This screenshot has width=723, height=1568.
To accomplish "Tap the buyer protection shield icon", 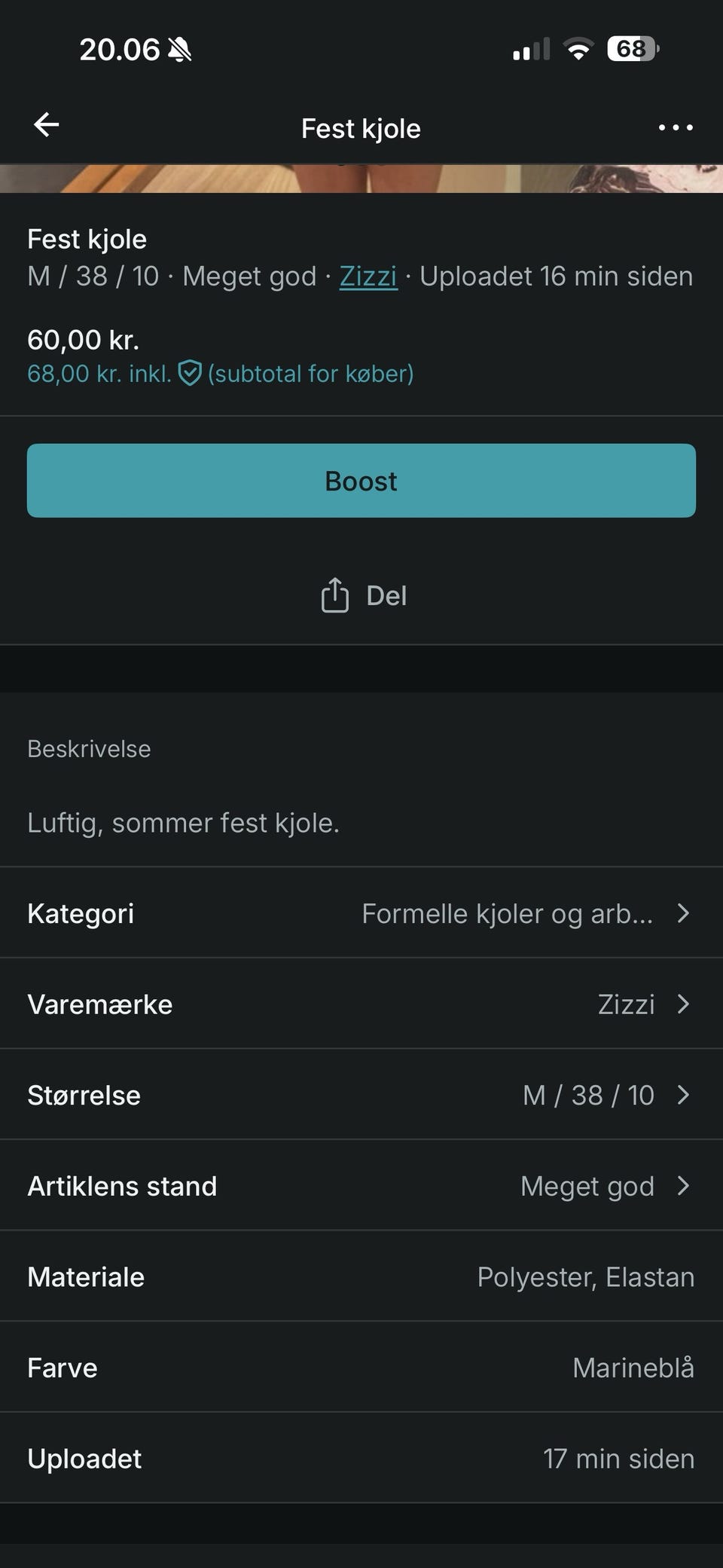I will (190, 373).
